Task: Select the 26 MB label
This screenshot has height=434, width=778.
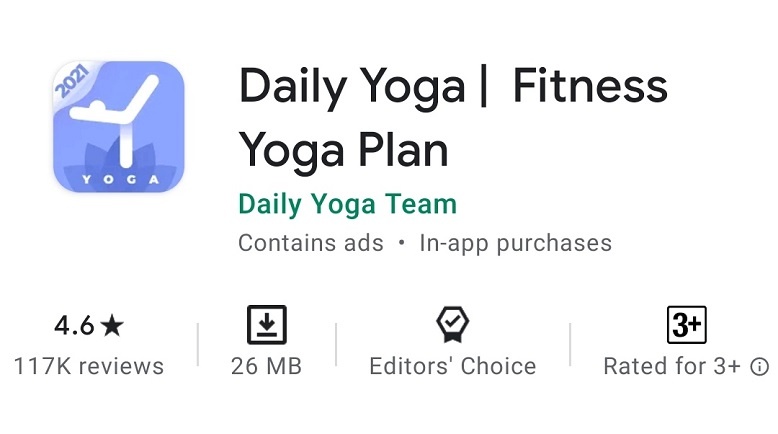Action: click(266, 367)
